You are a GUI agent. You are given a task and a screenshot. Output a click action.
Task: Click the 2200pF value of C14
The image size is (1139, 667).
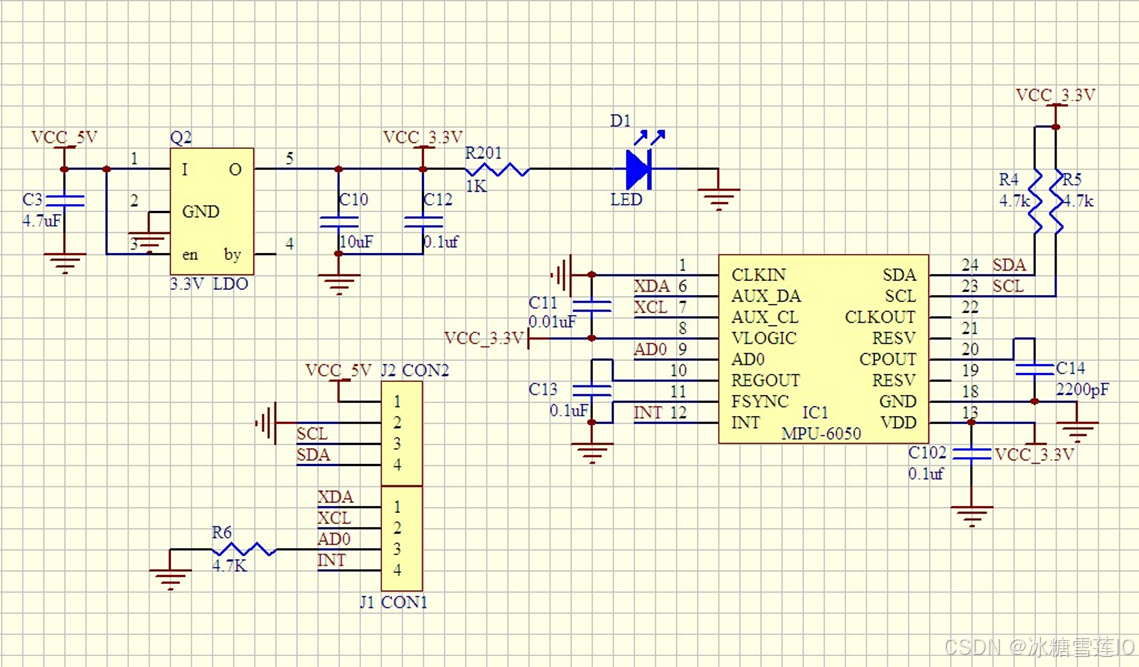(x=1082, y=389)
